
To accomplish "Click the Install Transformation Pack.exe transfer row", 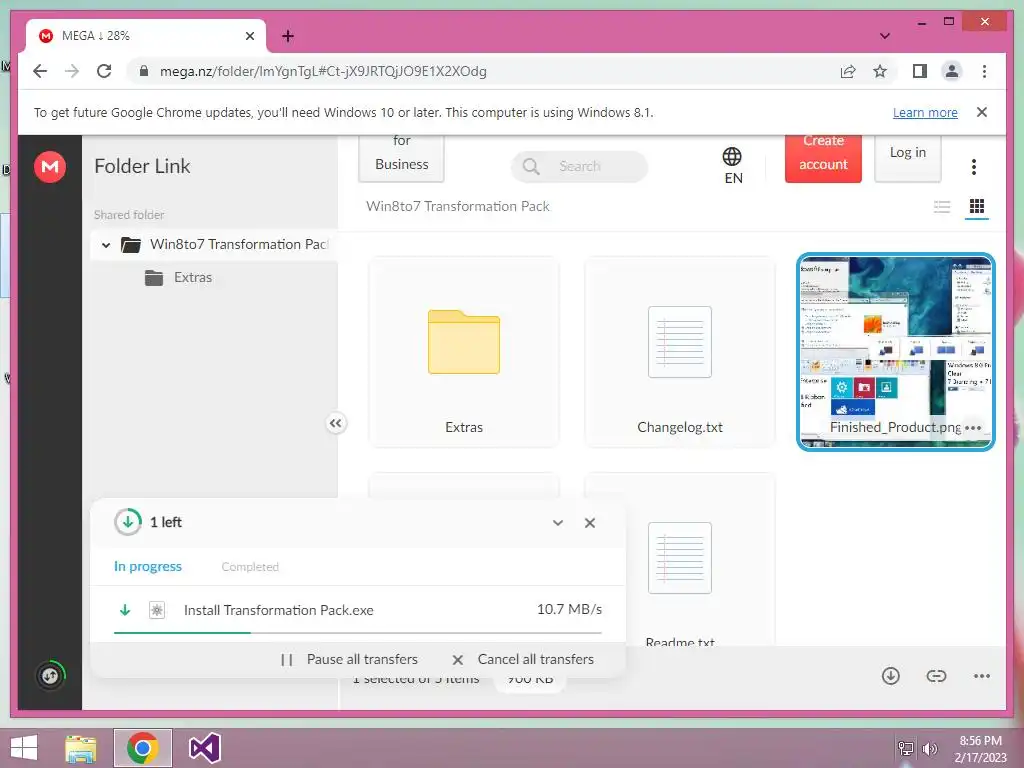I will 358,611.
